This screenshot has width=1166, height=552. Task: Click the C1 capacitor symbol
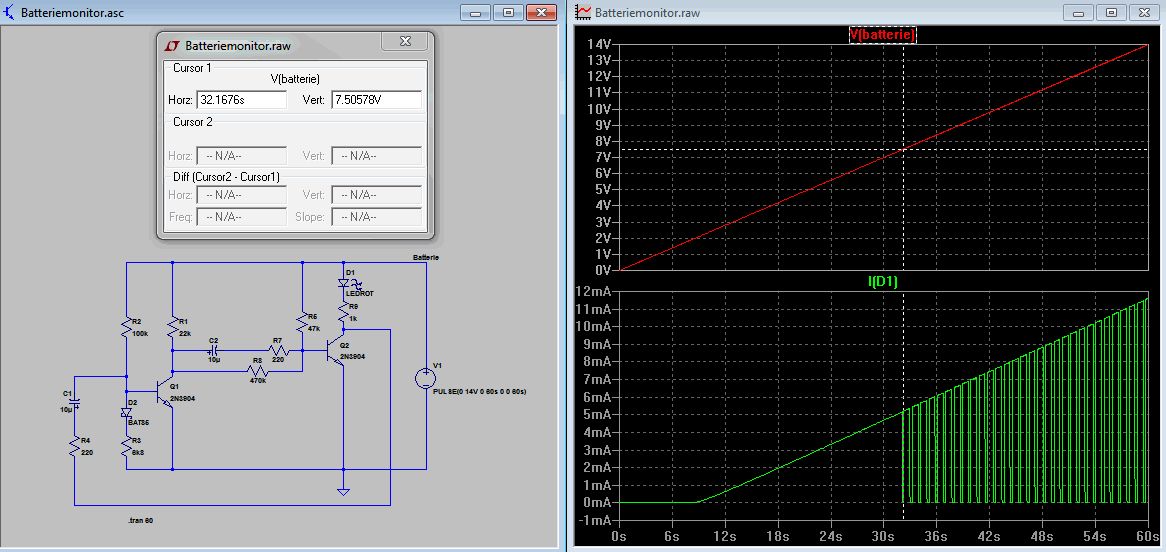(75, 403)
